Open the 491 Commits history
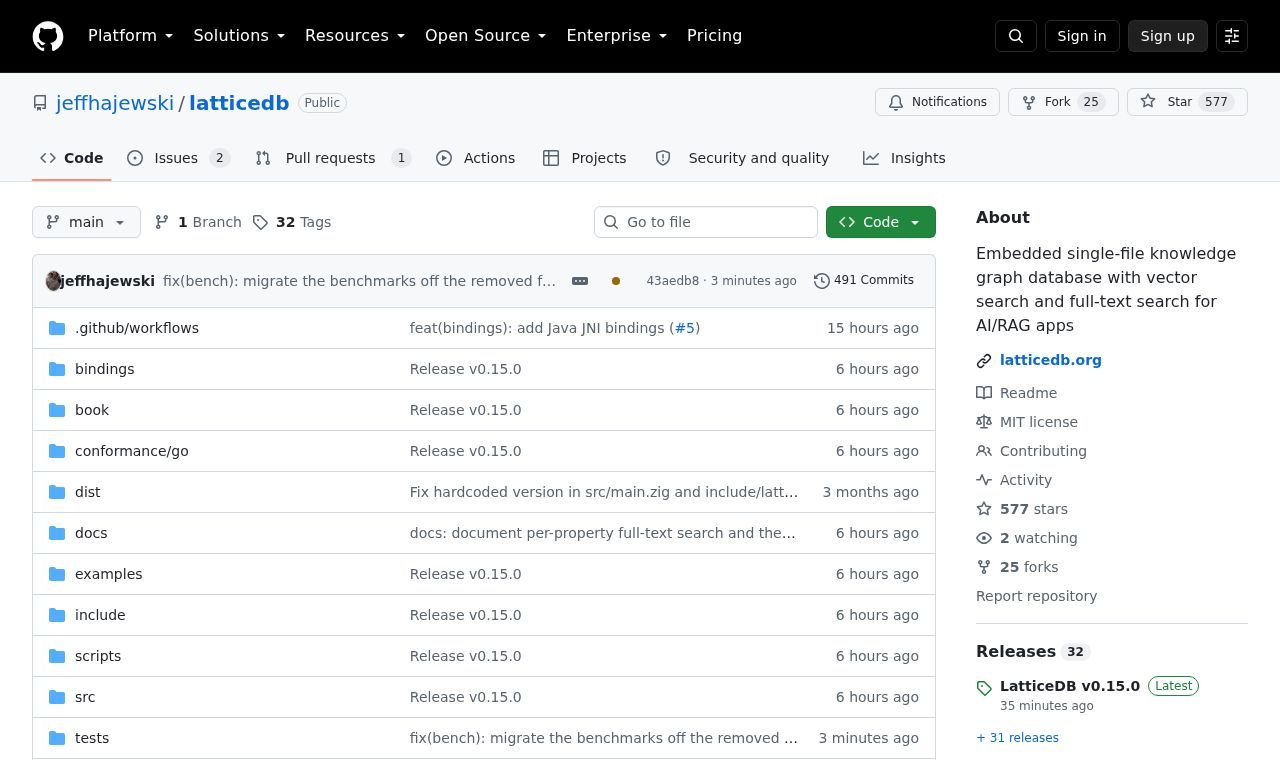The height and width of the screenshot is (760, 1280). 864,281
